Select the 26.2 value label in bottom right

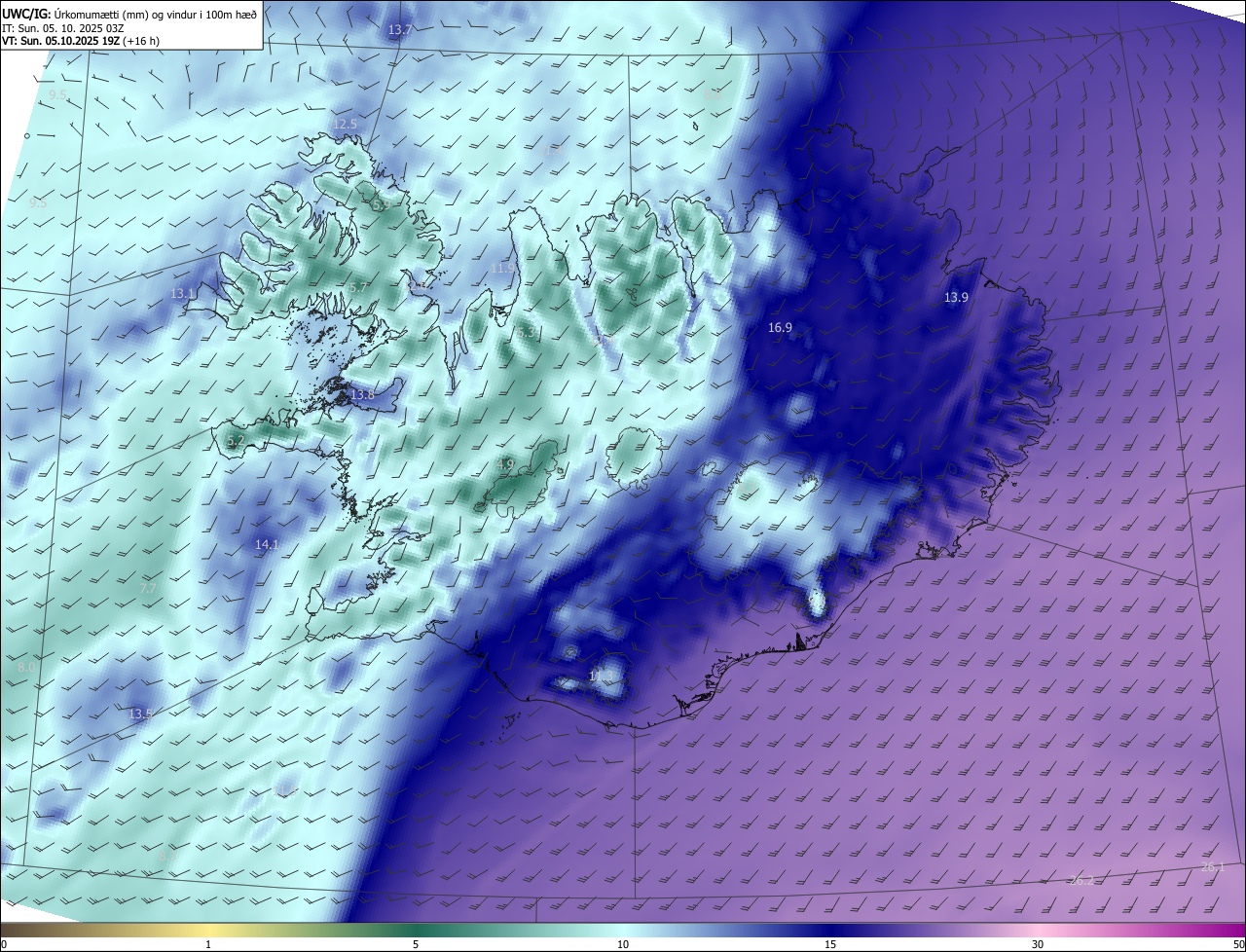(1081, 880)
